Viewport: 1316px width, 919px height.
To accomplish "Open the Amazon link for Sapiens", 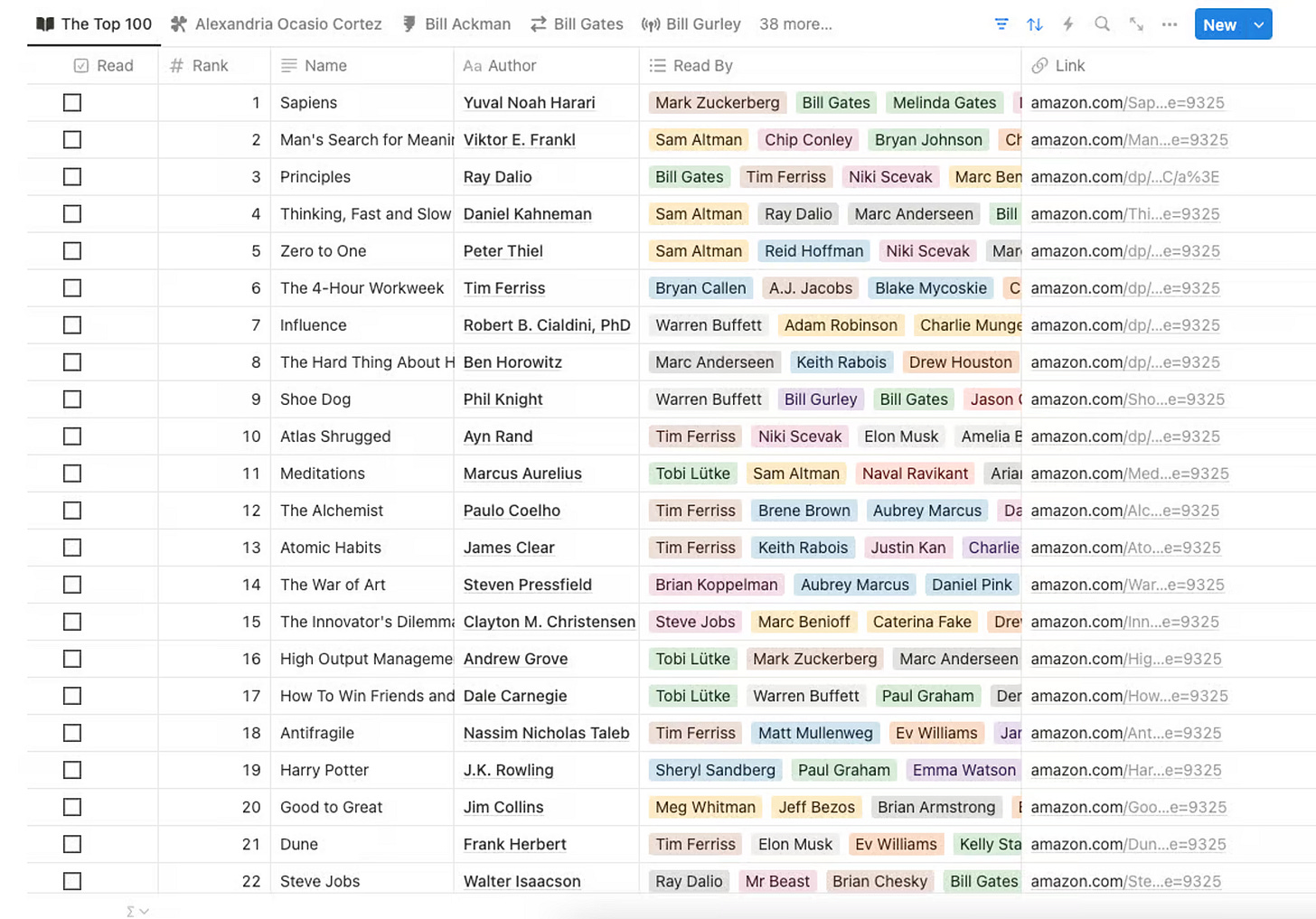I will [x=1127, y=103].
